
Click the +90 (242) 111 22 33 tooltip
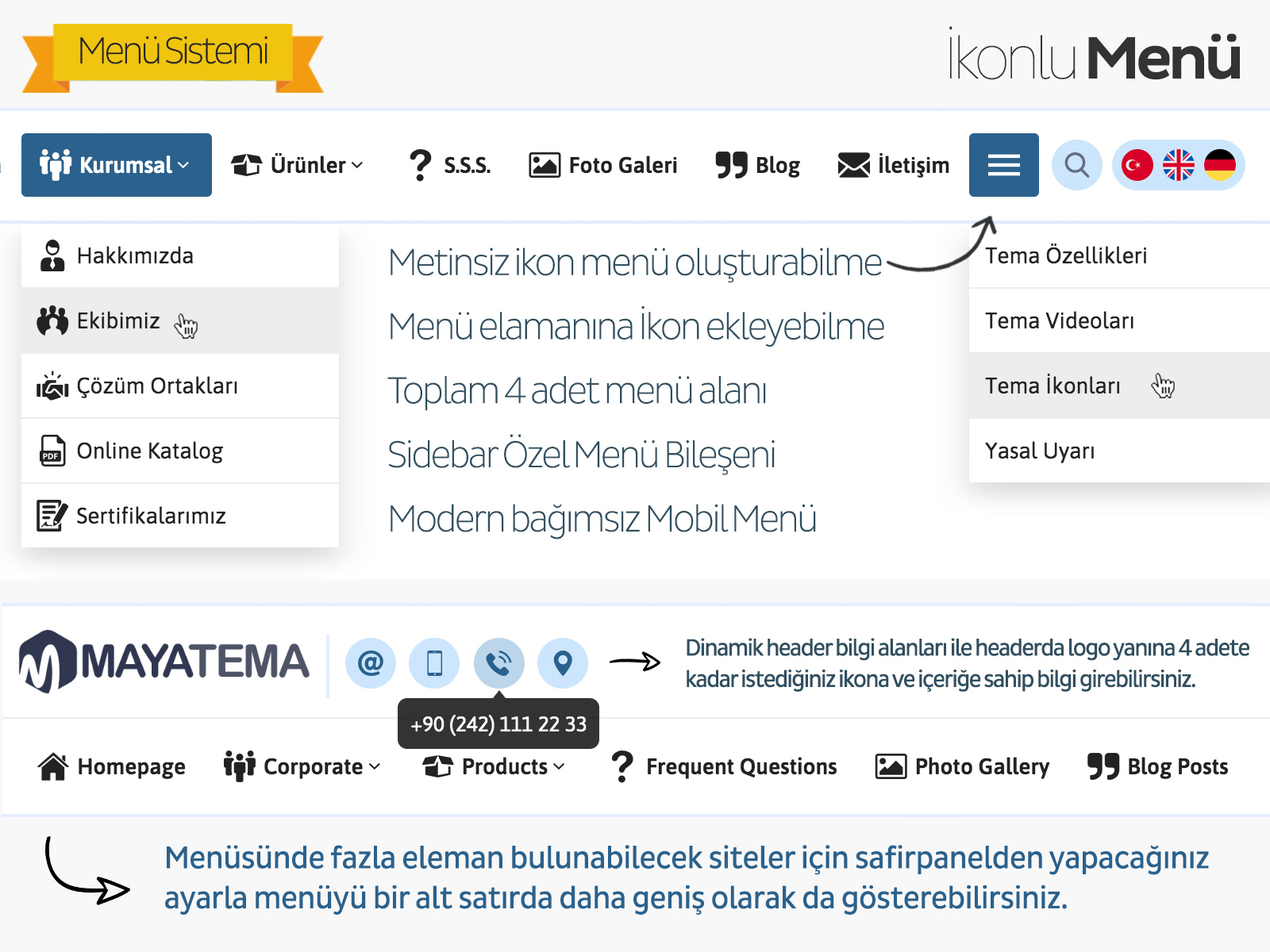(498, 724)
